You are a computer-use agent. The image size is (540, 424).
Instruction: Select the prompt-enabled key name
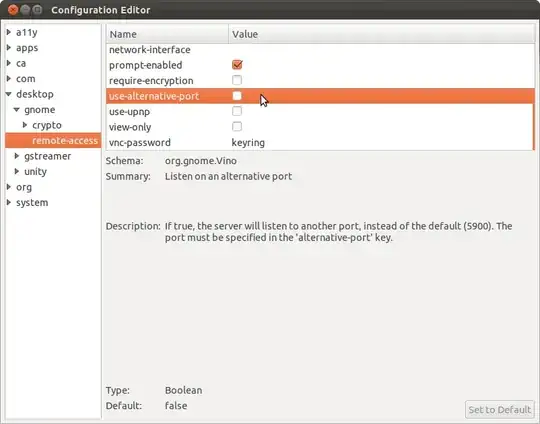pyautogui.click(x=146, y=65)
